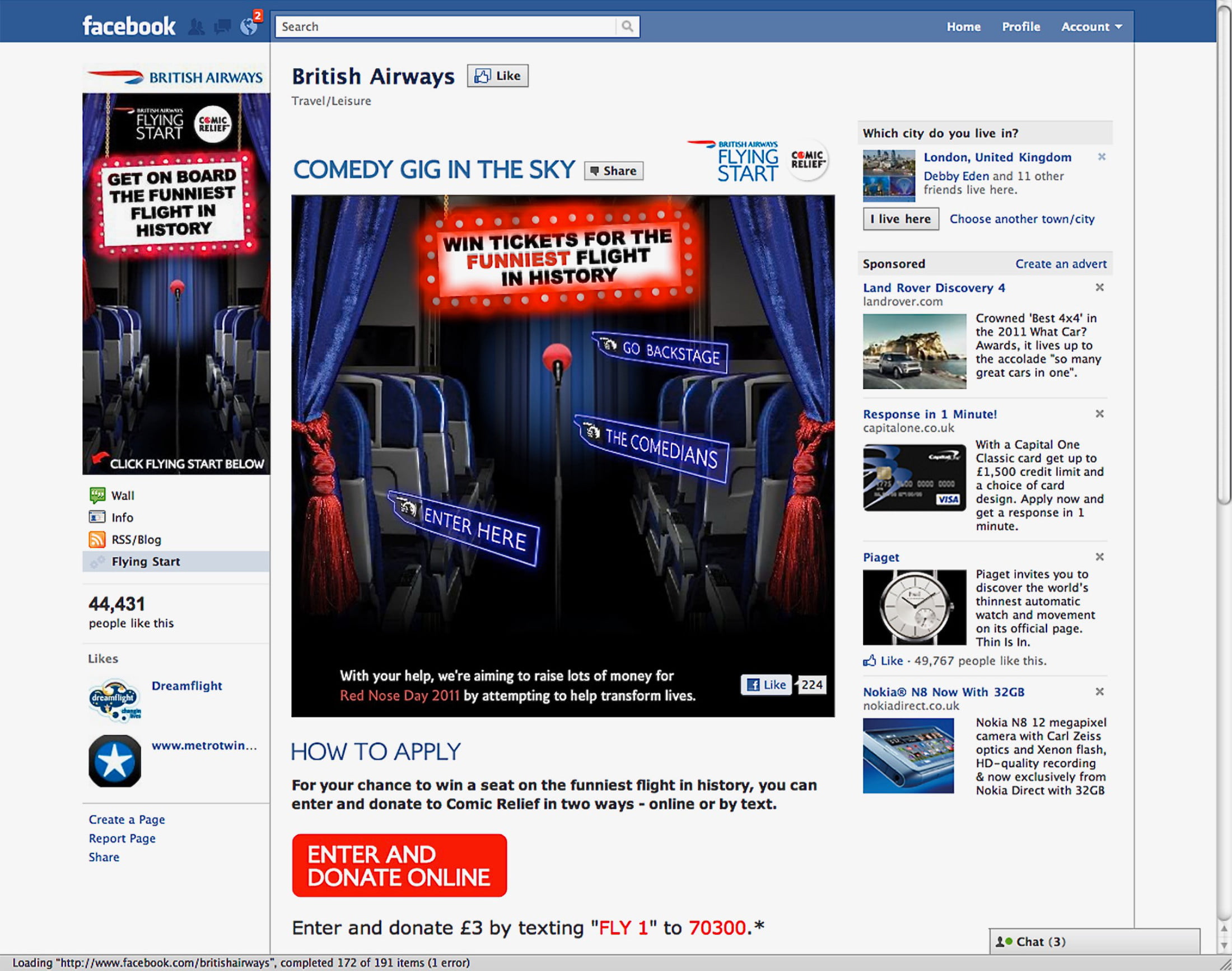
Task: Open notifications globe with 2 badge
Action: (x=249, y=26)
